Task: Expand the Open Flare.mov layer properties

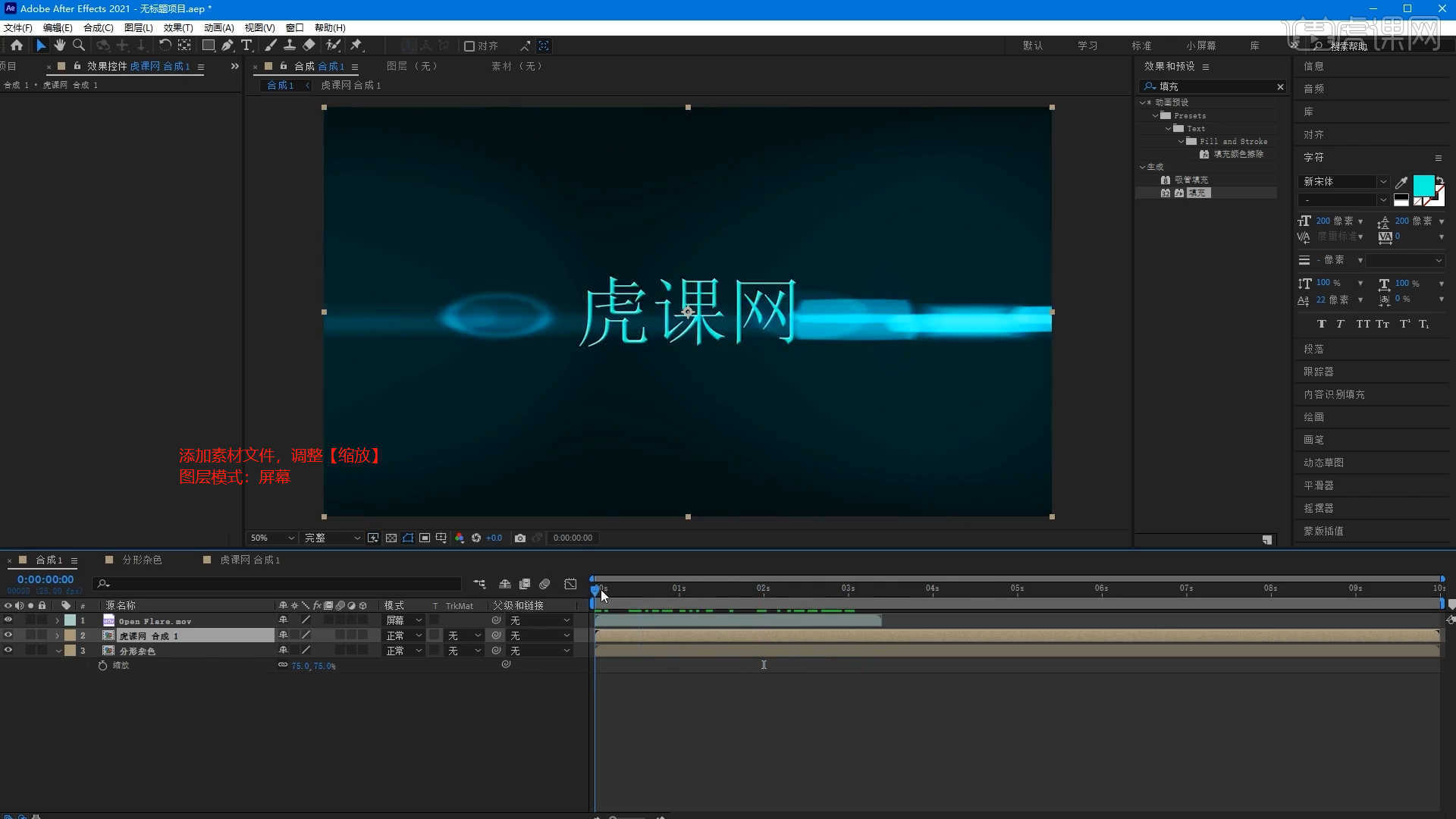Action: (58, 620)
